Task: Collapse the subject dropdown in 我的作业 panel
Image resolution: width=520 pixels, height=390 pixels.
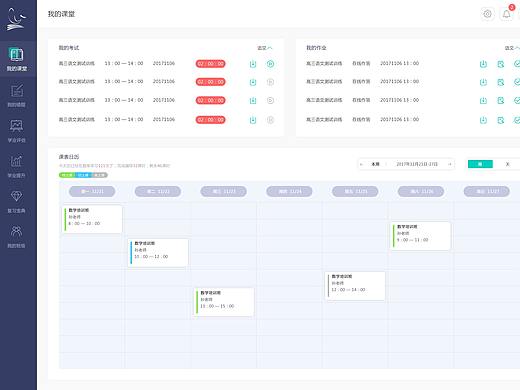Action: 512,48
